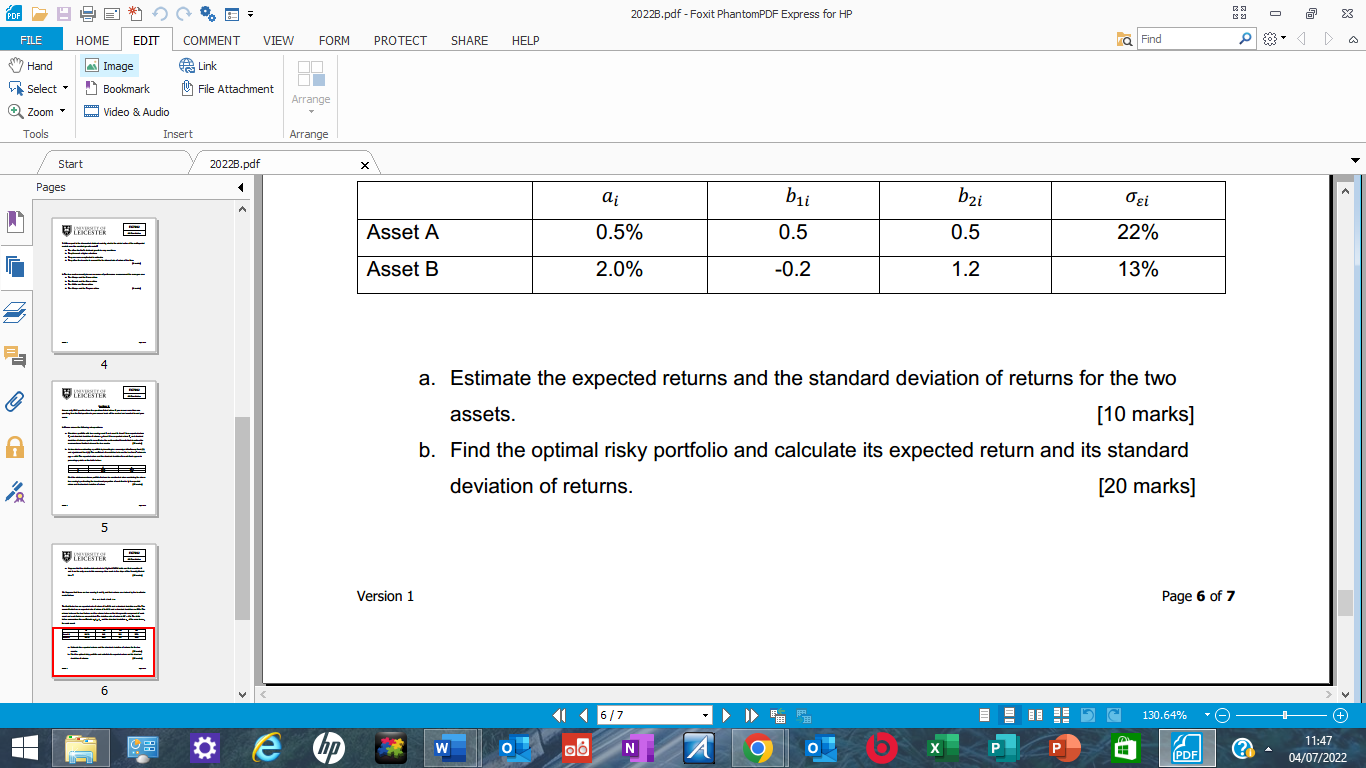Viewport: 1366px width, 768px height.
Task: Click the Save icon in quick access toolbar
Action: 63,14
